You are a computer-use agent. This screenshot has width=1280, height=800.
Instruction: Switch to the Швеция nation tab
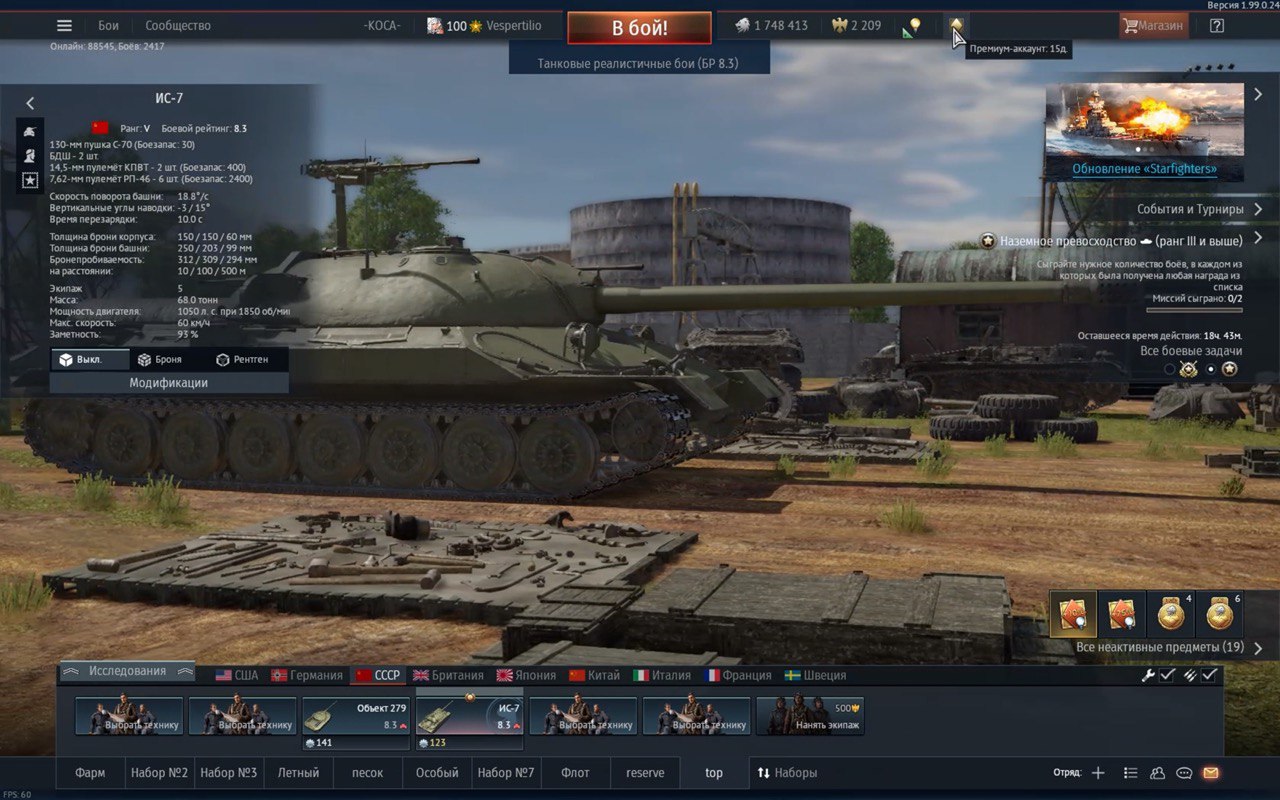(815, 675)
